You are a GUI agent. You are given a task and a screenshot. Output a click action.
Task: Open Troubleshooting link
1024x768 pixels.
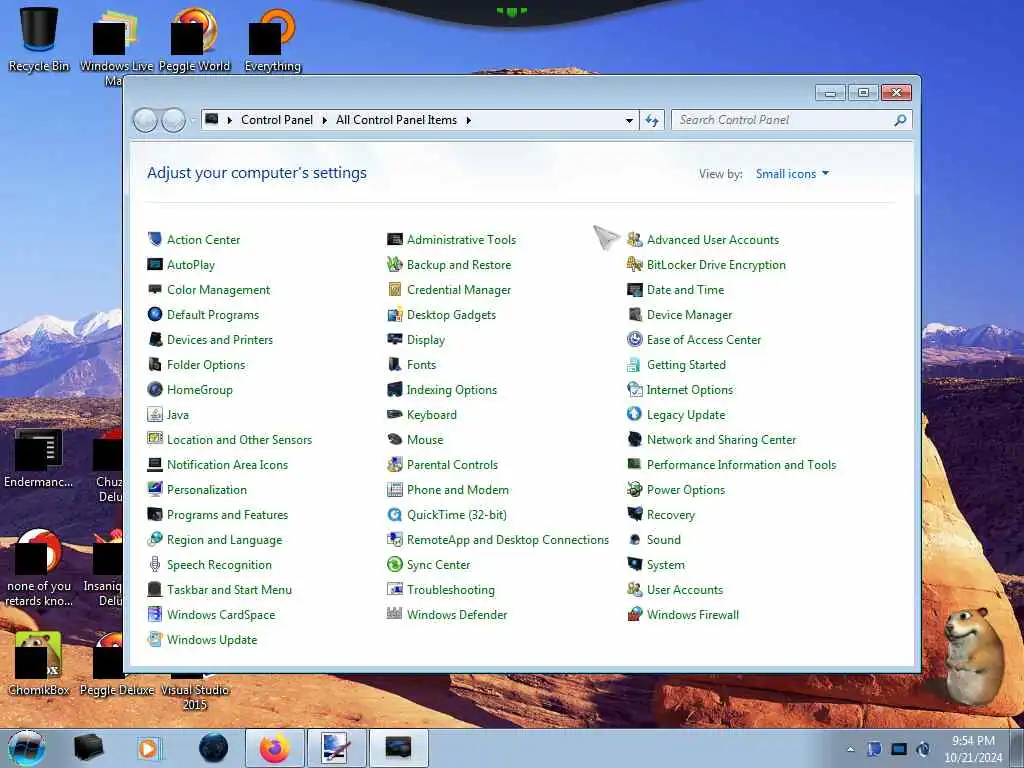click(451, 590)
